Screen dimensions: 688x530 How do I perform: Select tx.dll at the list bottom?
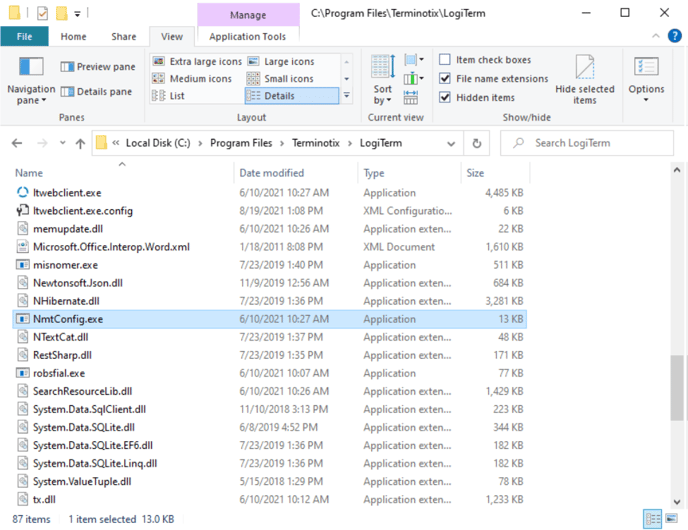point(270,499)
